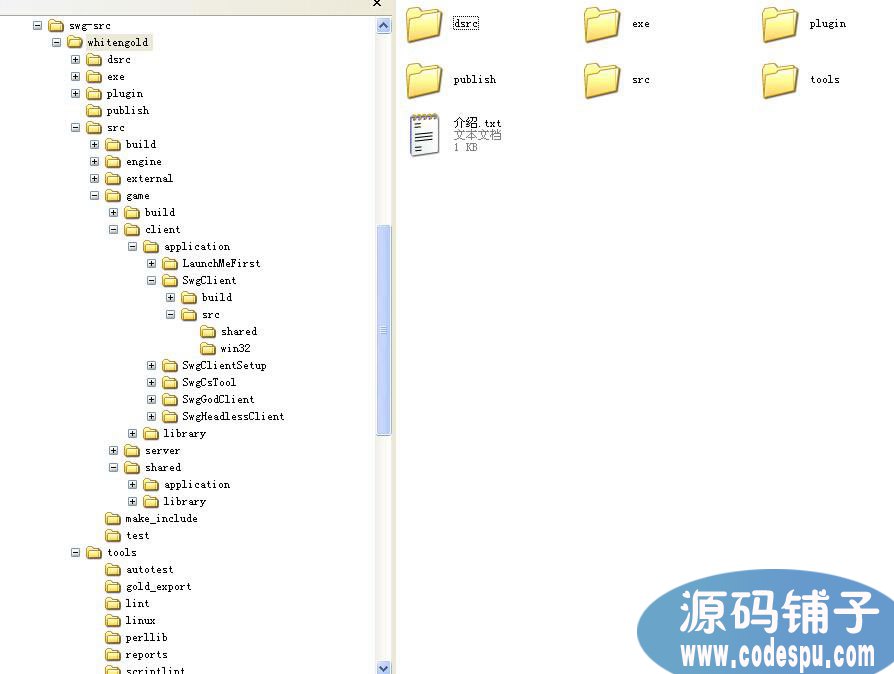894x674 pixels.
Task: Open the publish folder icon in file pane
Action: [x=424, y=80]
